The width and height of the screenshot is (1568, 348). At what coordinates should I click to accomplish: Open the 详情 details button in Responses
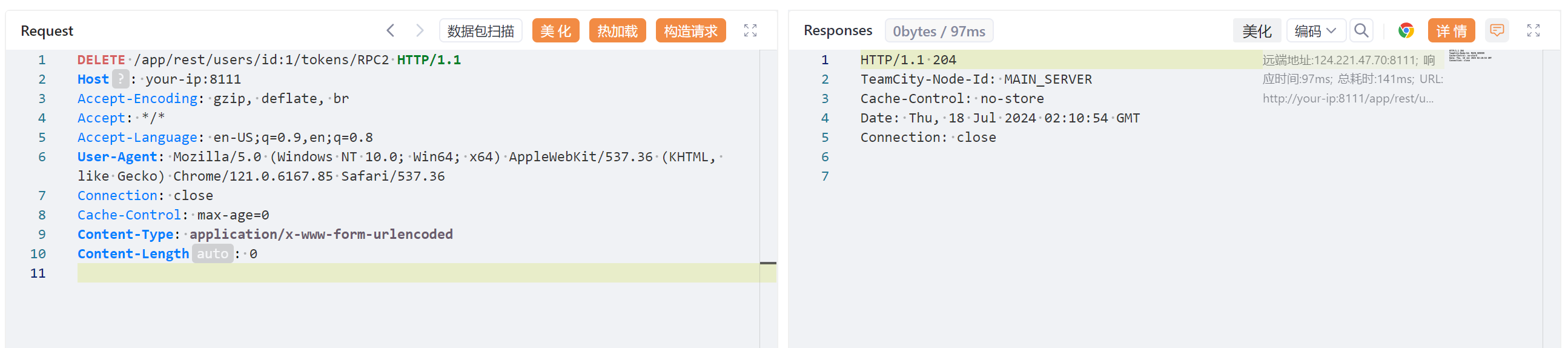(x=1451, y=30)
